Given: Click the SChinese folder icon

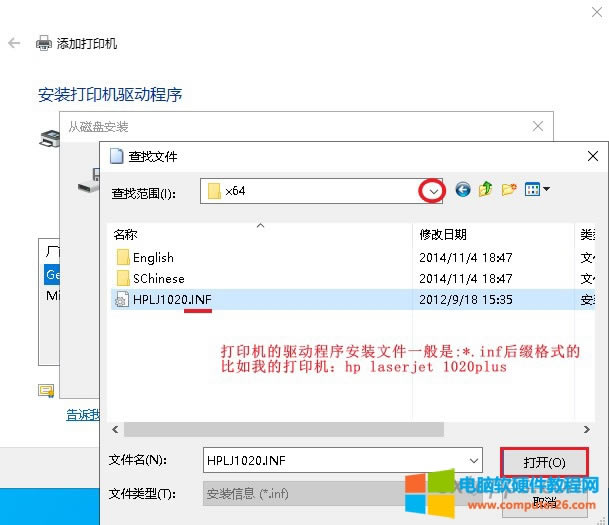Looking at the screenshot, I should point(123,278).
